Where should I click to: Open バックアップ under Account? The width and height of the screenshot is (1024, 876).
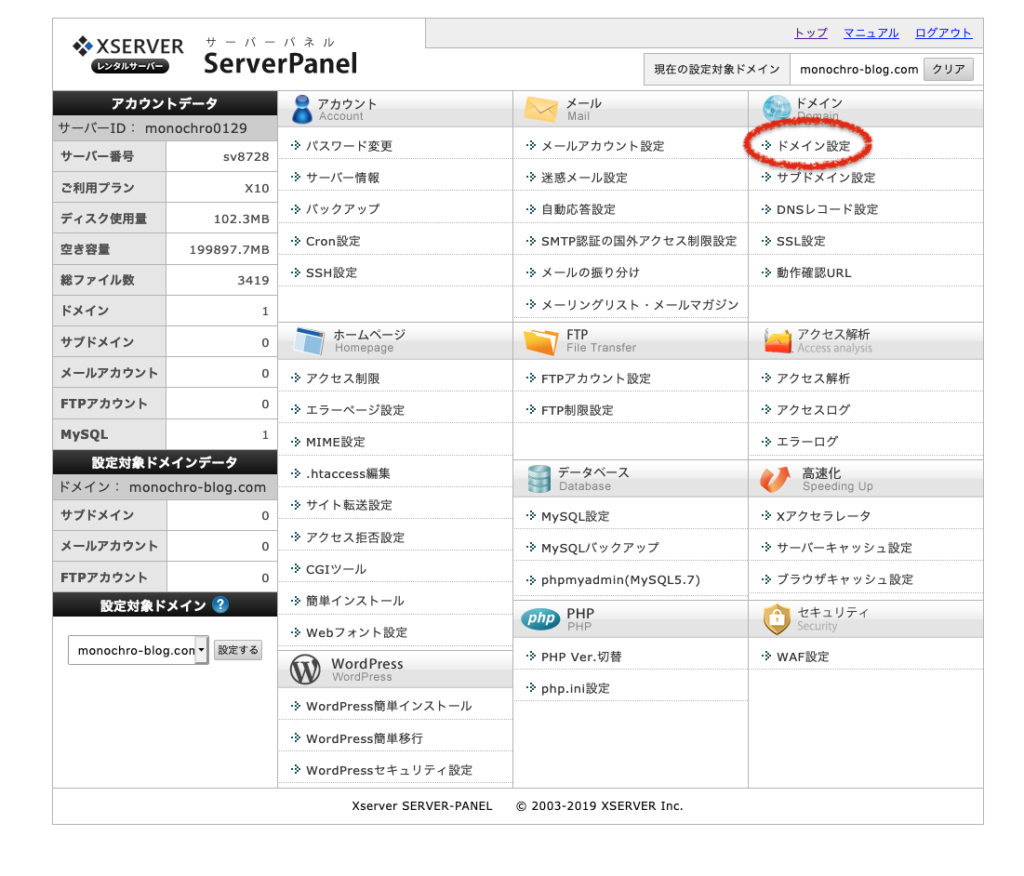tap(343, 209)
